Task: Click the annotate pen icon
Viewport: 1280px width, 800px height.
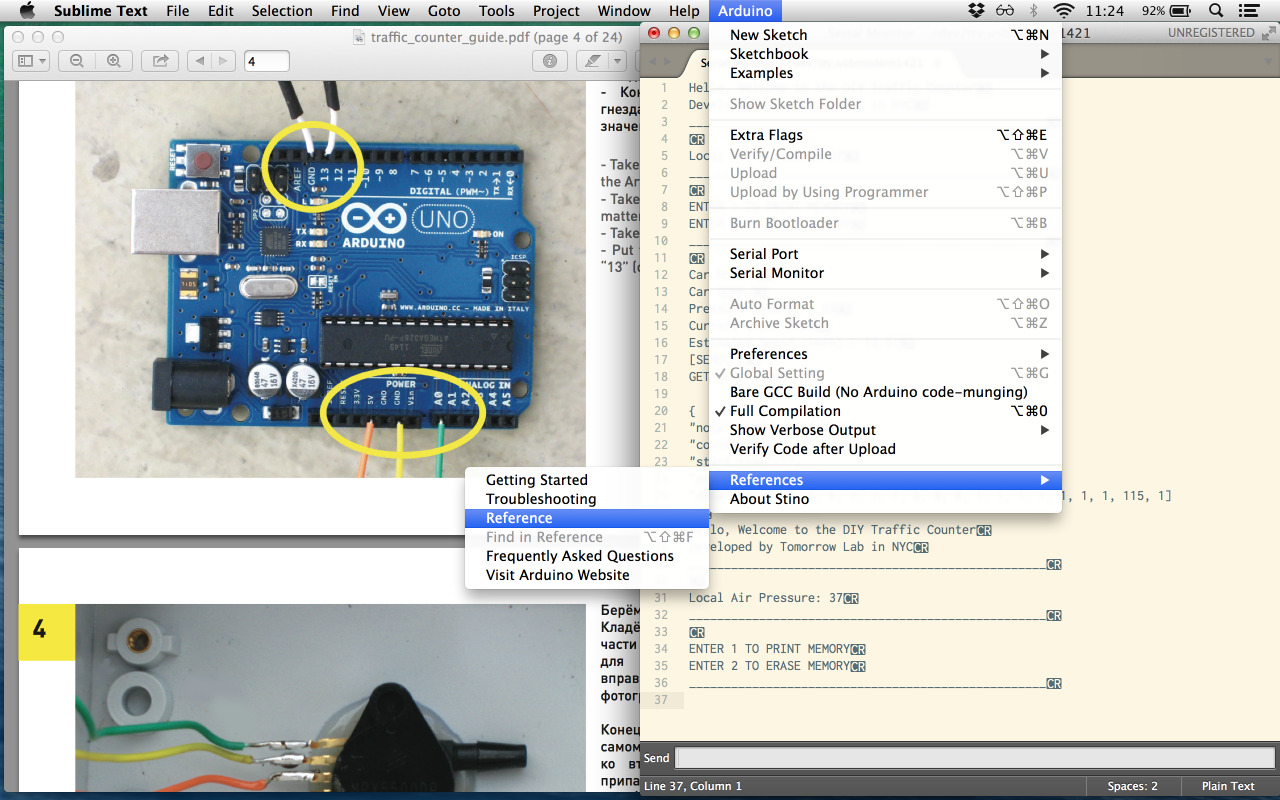Action: tap(591, 61)
